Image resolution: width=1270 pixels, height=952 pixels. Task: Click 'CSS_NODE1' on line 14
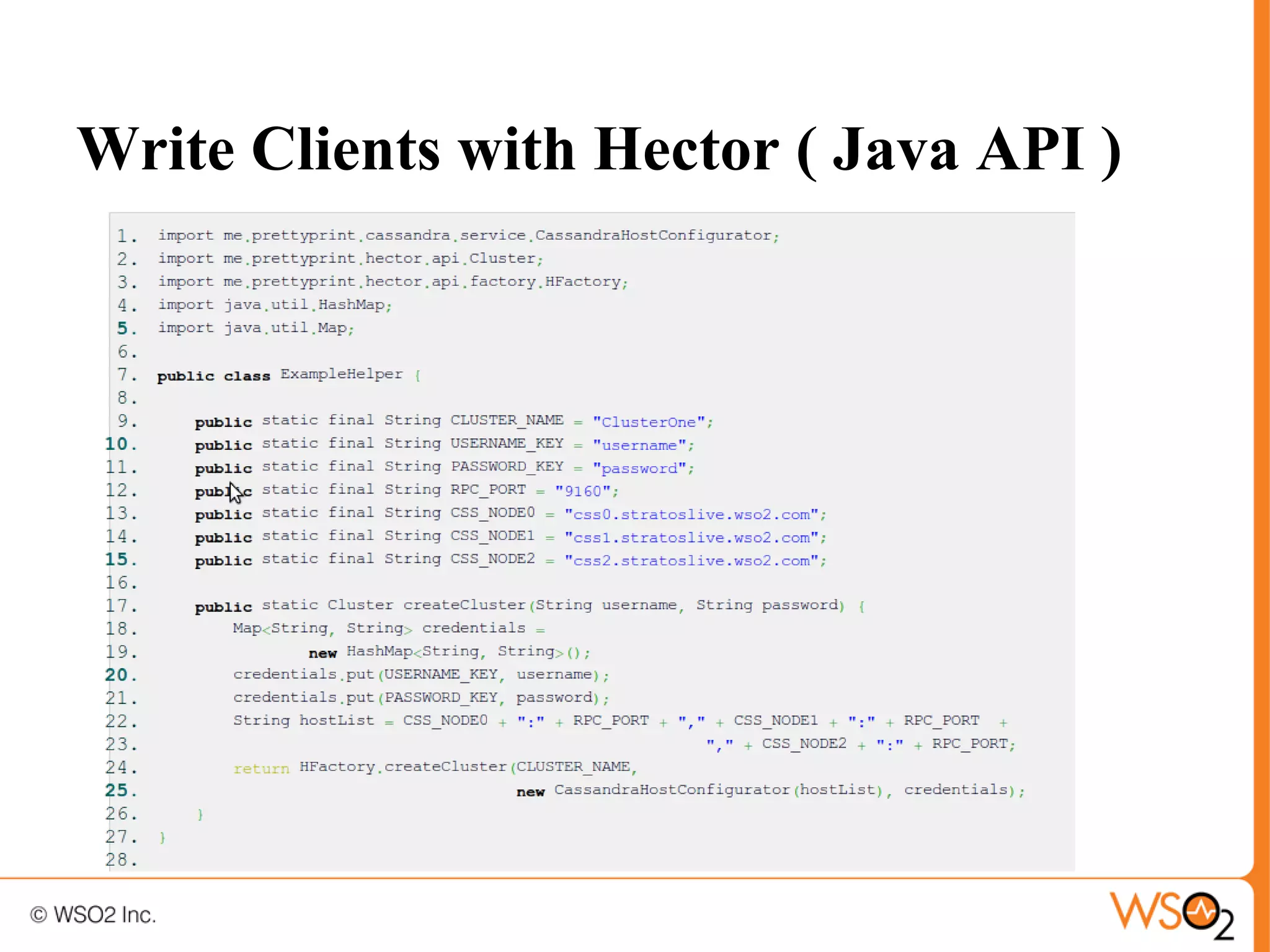tap(493, 535)
